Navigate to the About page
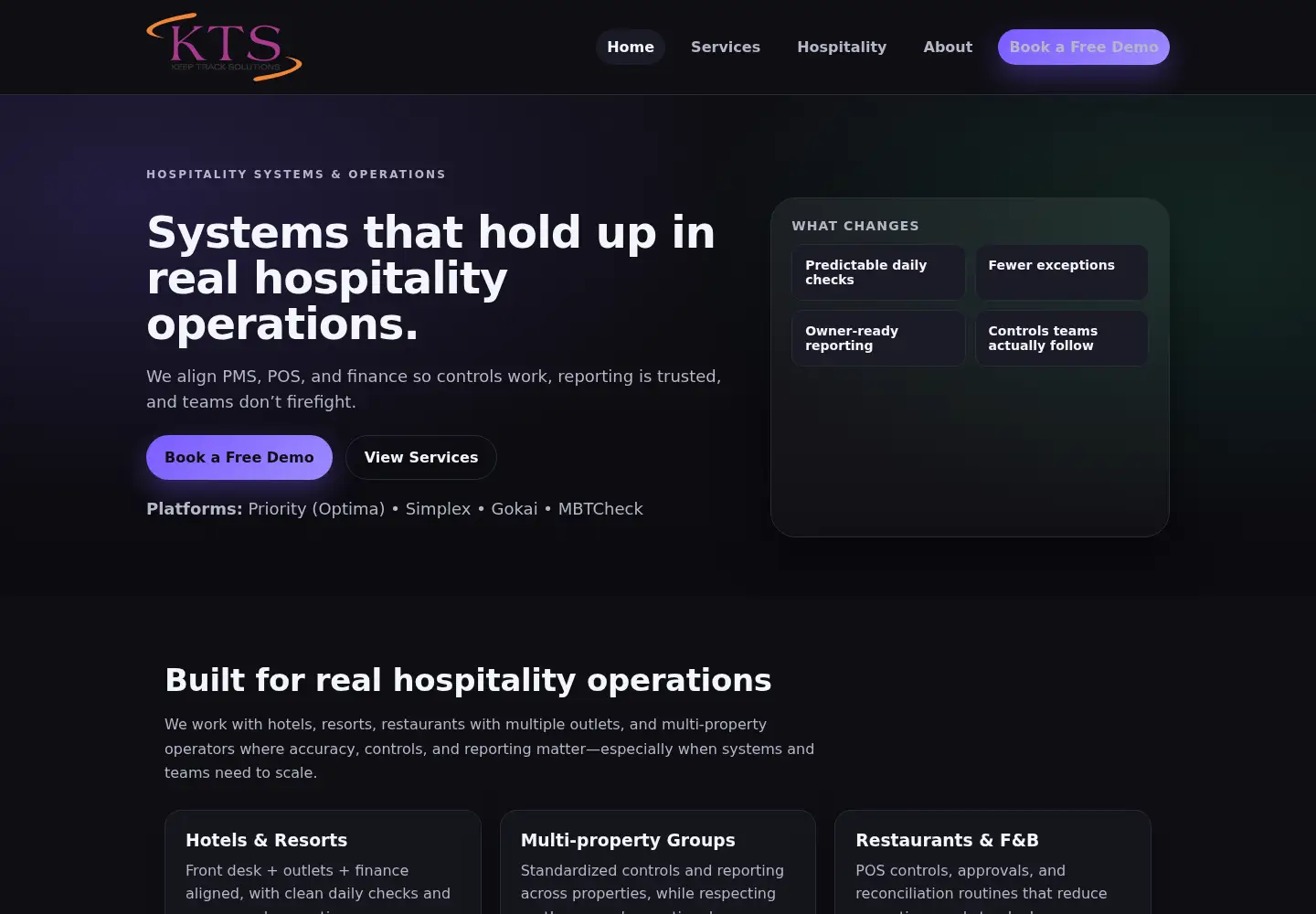This screenshot has height=914, width=1316. [948, 47]
